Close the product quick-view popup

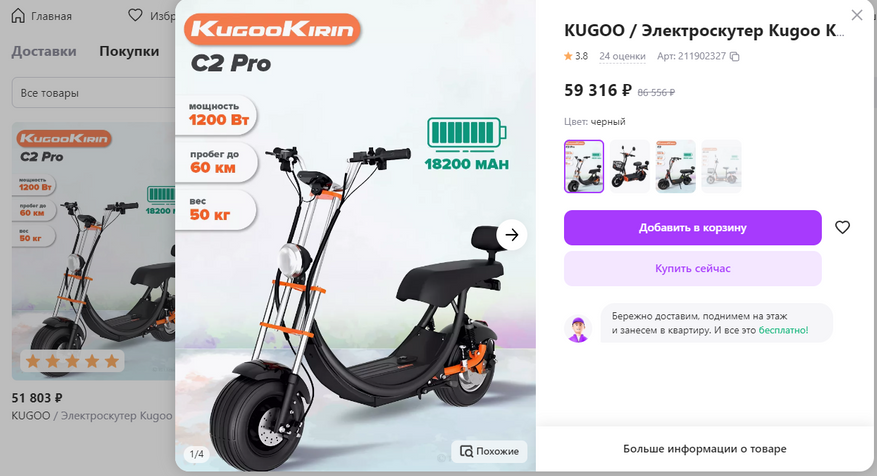click(857, 15)
